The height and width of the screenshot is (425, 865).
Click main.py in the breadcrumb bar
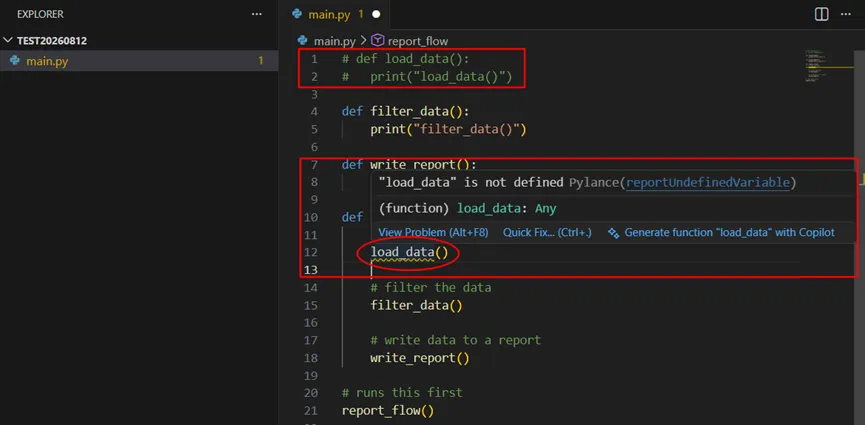pos(335,41)
